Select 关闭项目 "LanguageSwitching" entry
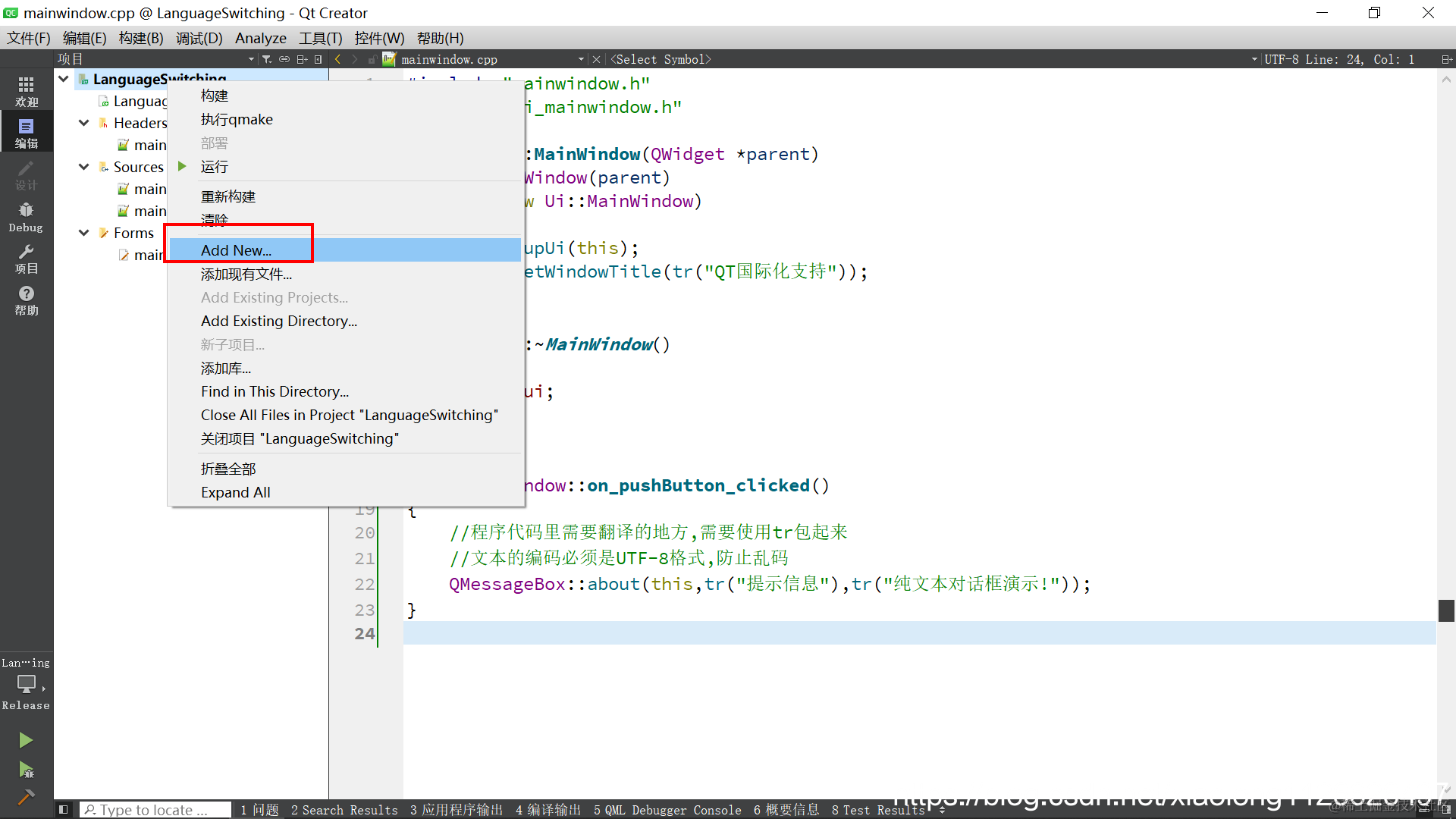This screenshot has height=819, width=1456. click(x=346, y=438)
